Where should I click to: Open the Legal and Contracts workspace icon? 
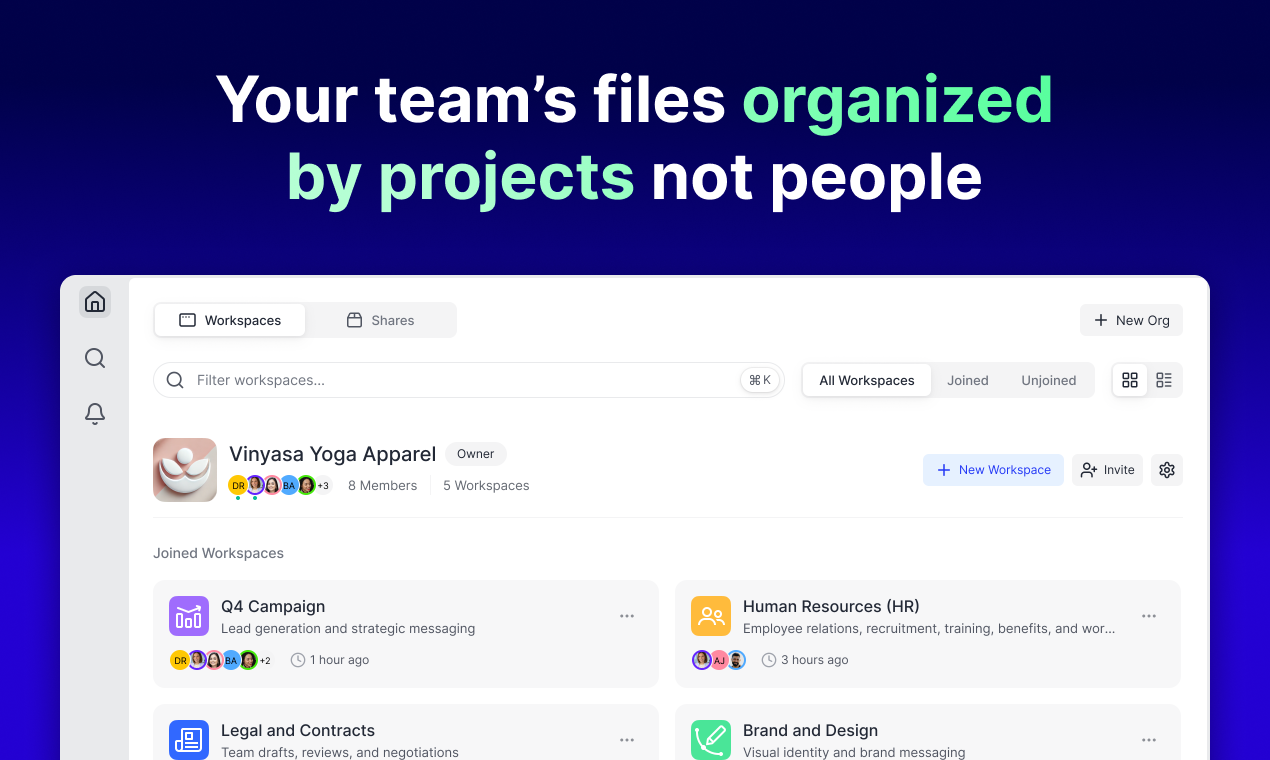pos(189,740)
